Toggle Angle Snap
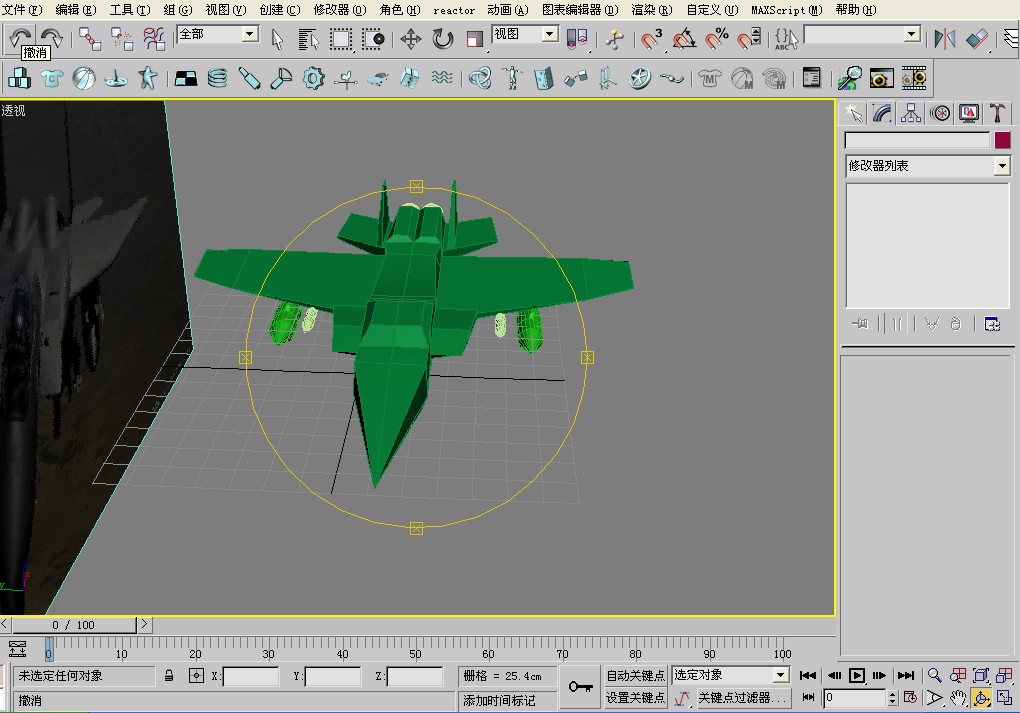1020x713 pixels. 684,39
